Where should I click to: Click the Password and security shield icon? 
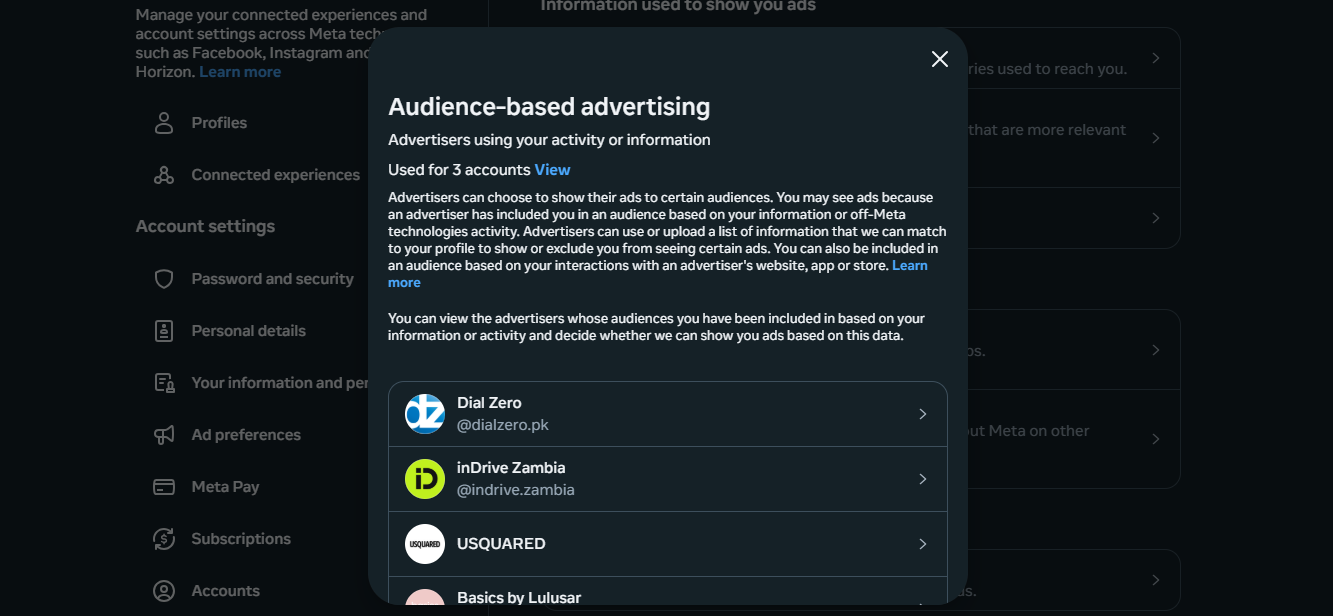coord(164,279)
